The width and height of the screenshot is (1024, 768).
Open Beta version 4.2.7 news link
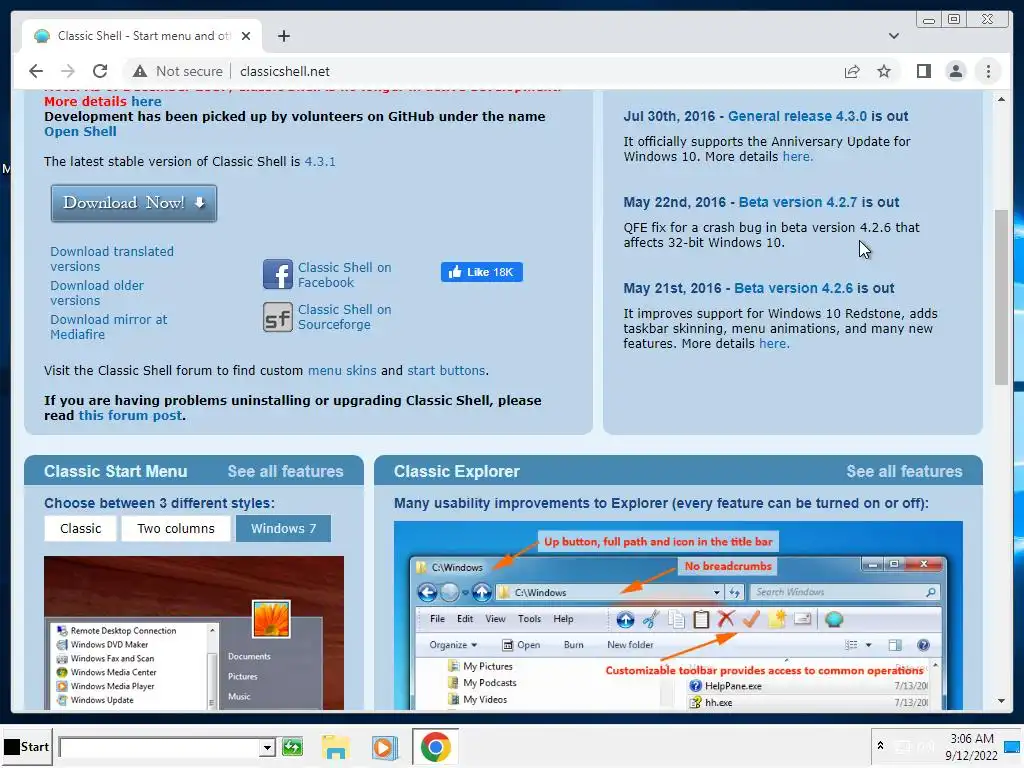pyautogui.click(x=798, y=202)
